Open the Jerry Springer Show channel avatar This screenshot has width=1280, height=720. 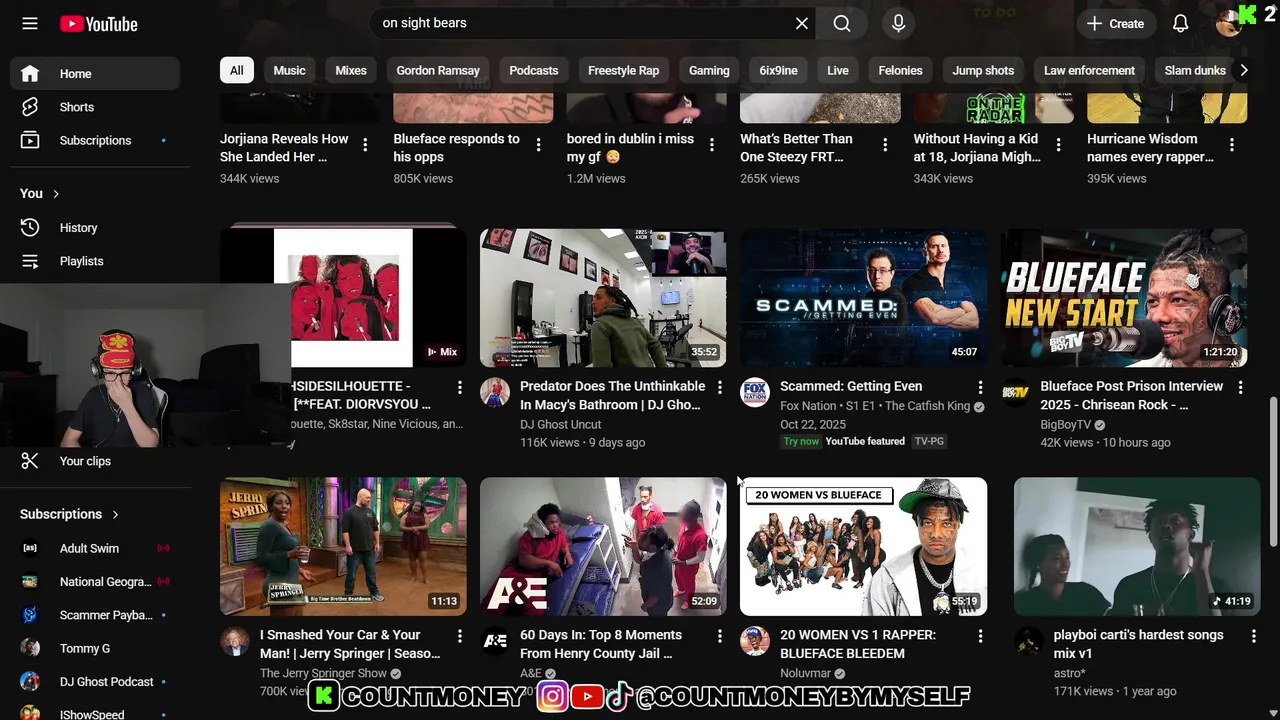(x=235, y=641)
